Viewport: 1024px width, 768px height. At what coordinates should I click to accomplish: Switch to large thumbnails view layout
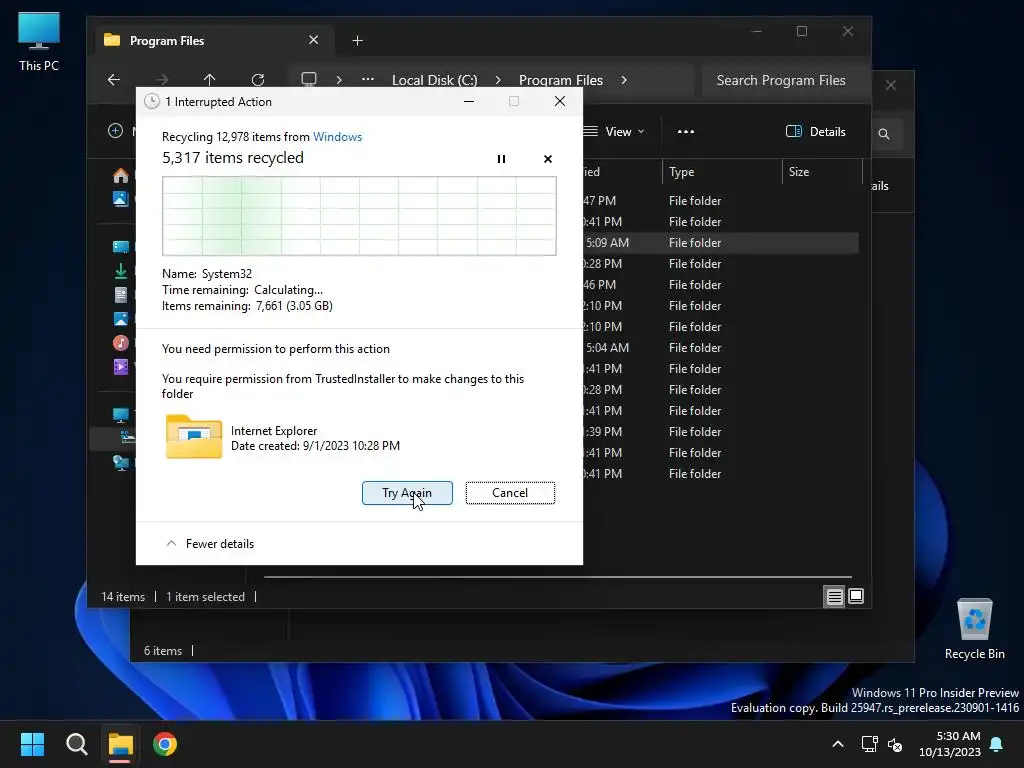click(856, 596)
